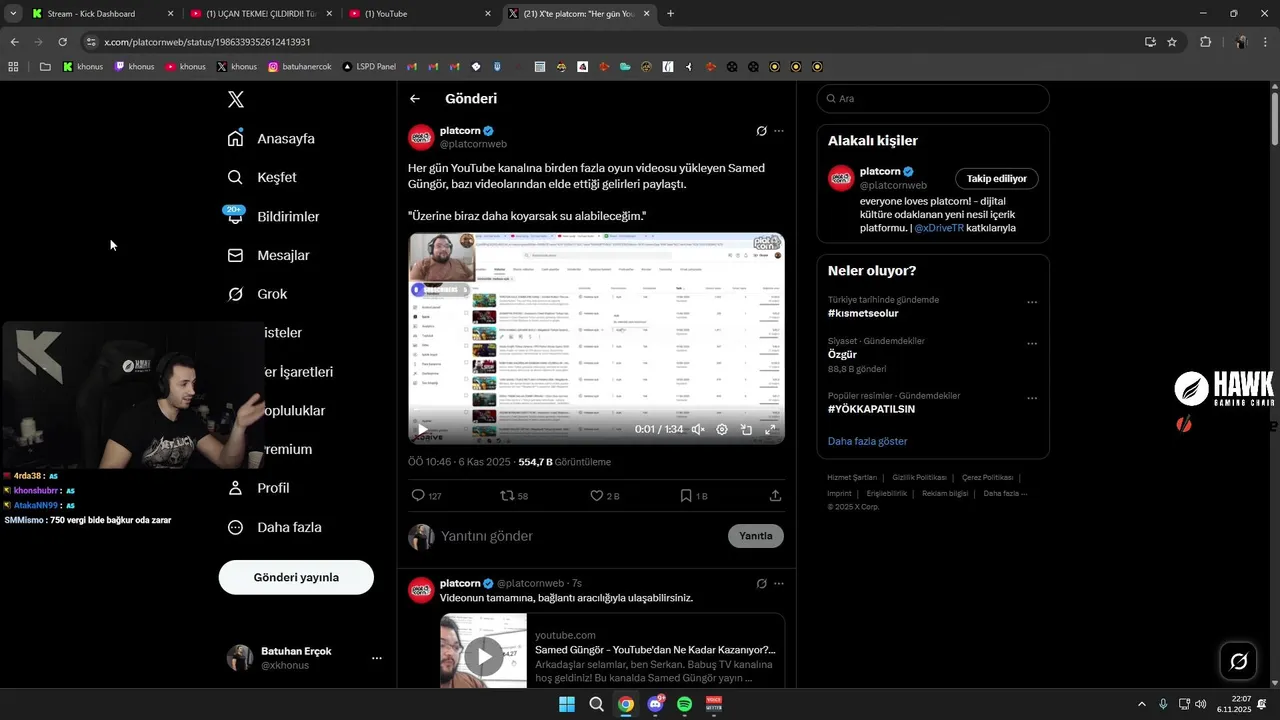
Task: Click the Gönderi yayınla button
Action: [x=296, y=577]
